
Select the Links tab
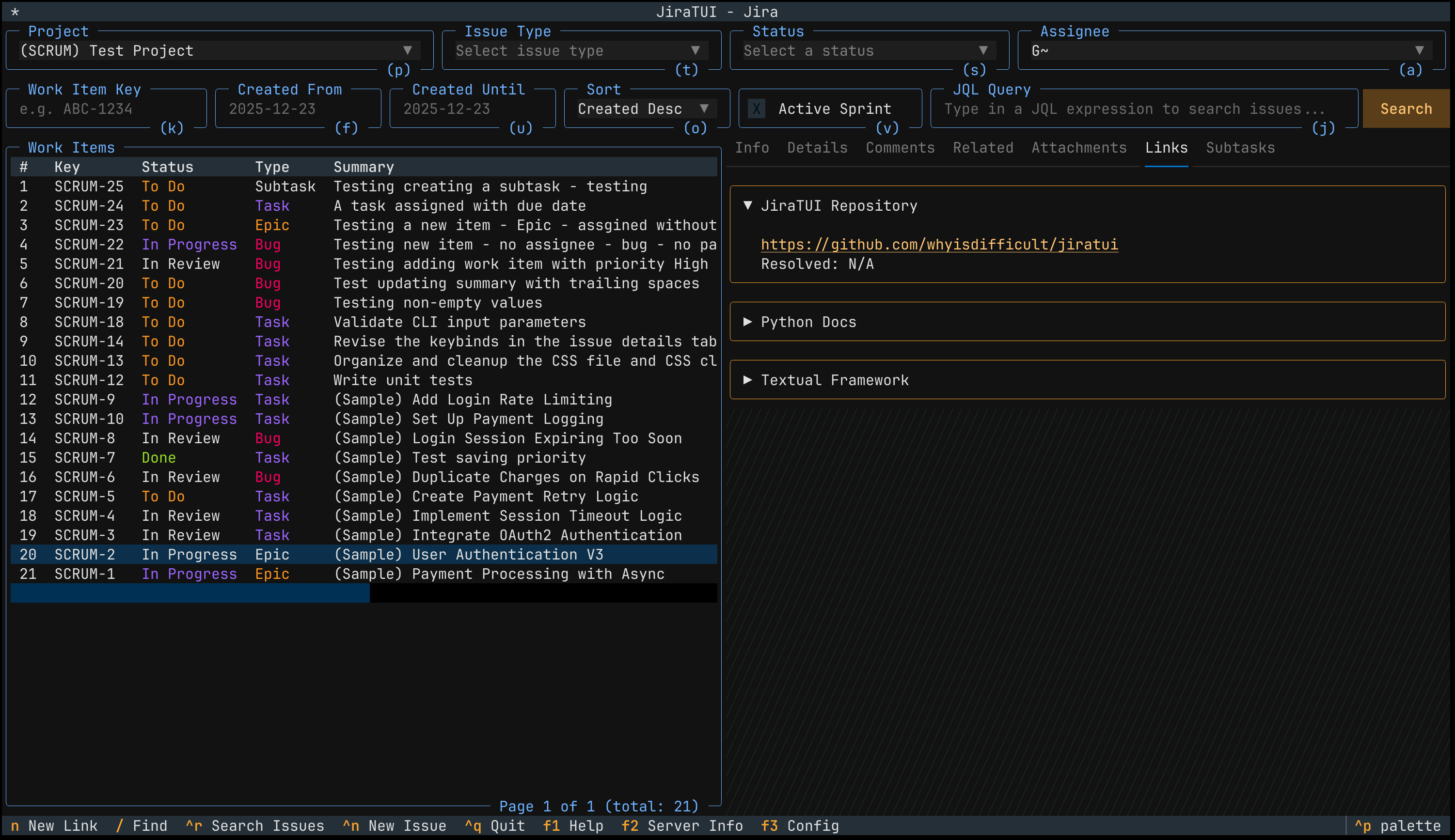1166,148
